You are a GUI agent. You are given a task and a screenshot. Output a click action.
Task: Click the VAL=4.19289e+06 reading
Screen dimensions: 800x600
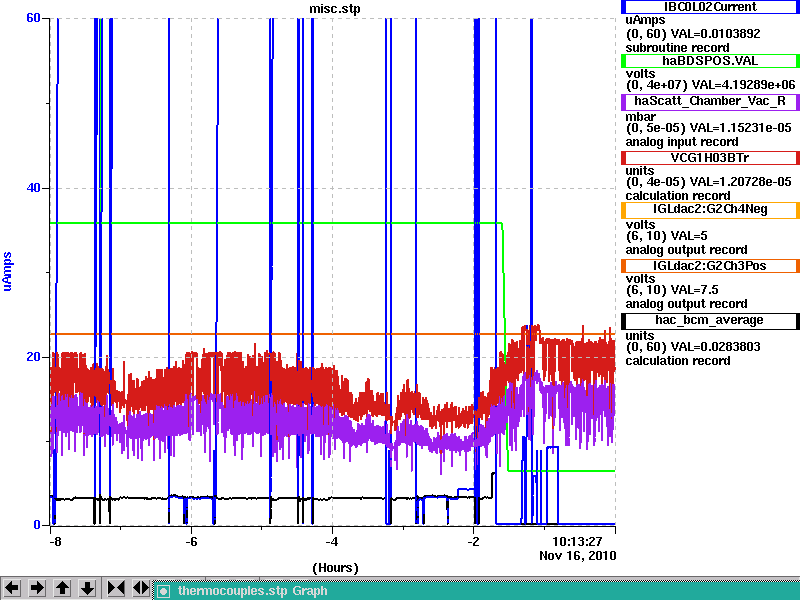(743, 85)
